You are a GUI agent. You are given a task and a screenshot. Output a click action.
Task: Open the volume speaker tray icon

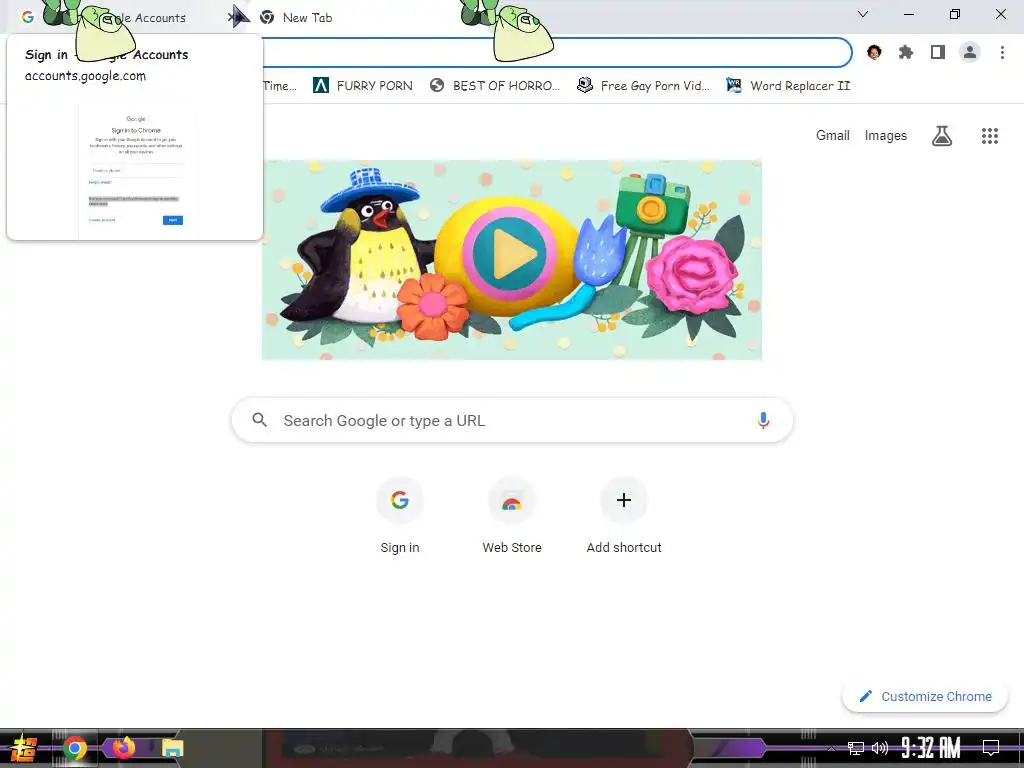click(880, 748)
